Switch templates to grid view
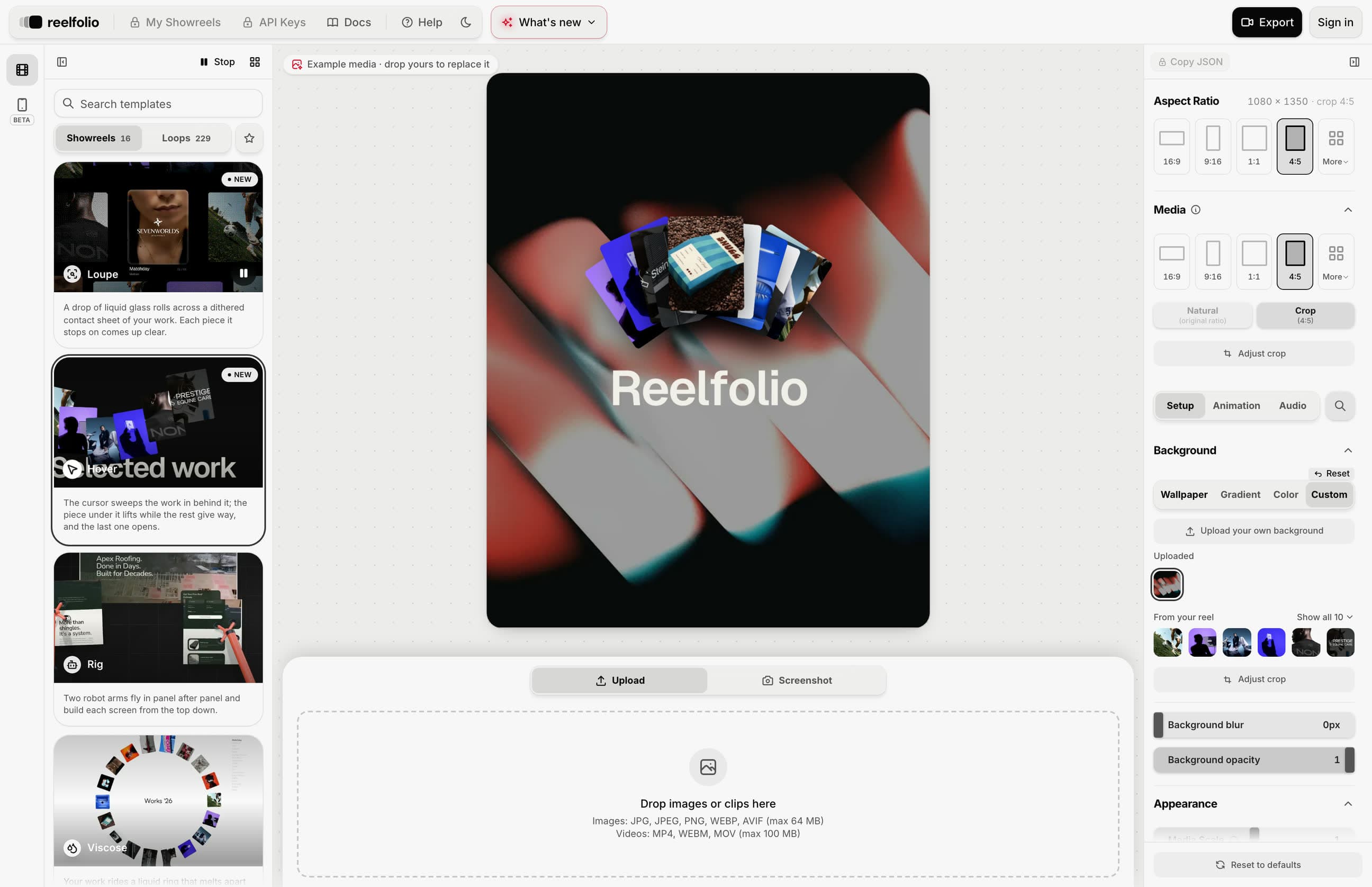Screen dimensions: 1372x887 255,61
